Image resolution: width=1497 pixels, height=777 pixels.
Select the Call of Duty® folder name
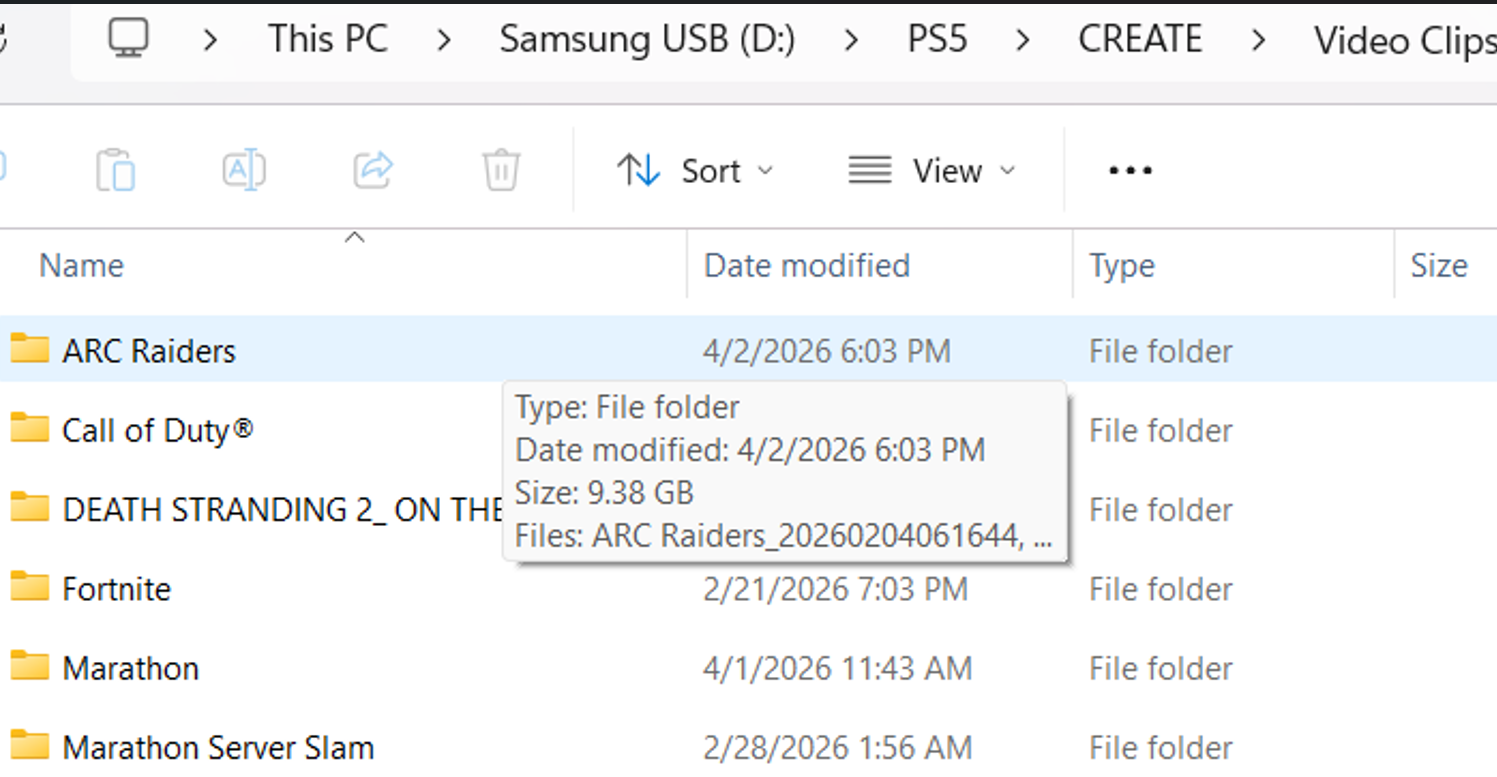point(157,430)
